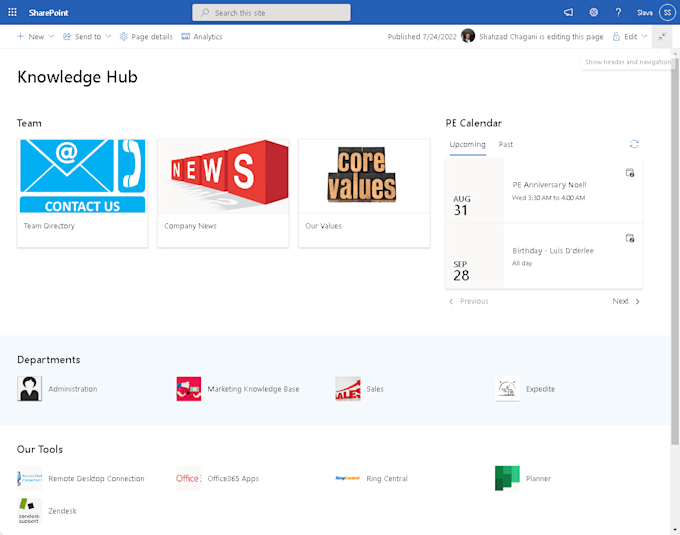Go to Next calendar page

click(x=626, y=301)
